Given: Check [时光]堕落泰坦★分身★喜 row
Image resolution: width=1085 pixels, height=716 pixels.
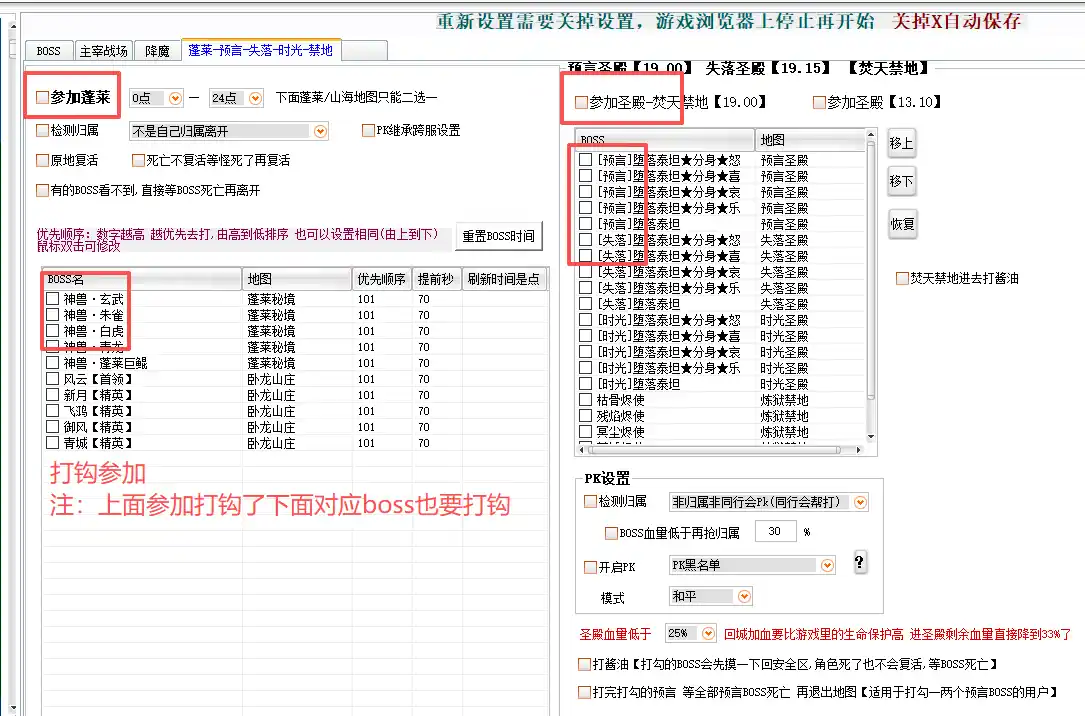Looking at the screenshot, I should [585, 336].
